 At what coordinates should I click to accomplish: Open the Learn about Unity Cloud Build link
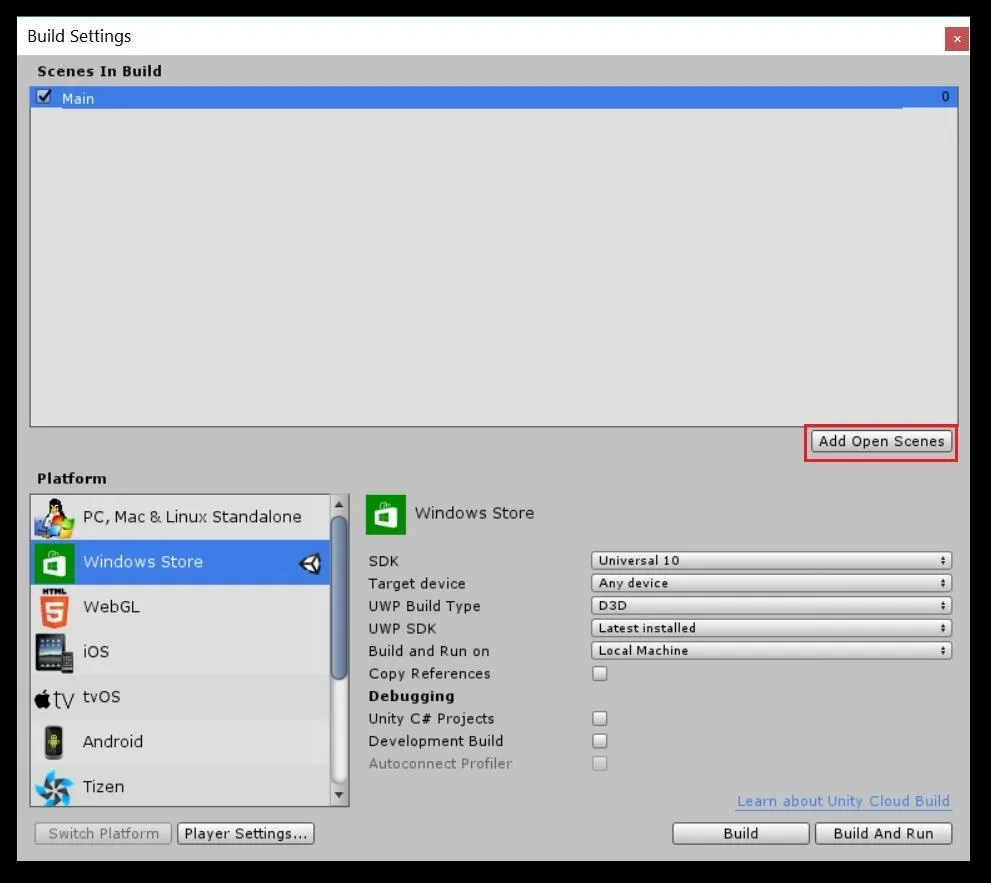(x=843, y=801)
